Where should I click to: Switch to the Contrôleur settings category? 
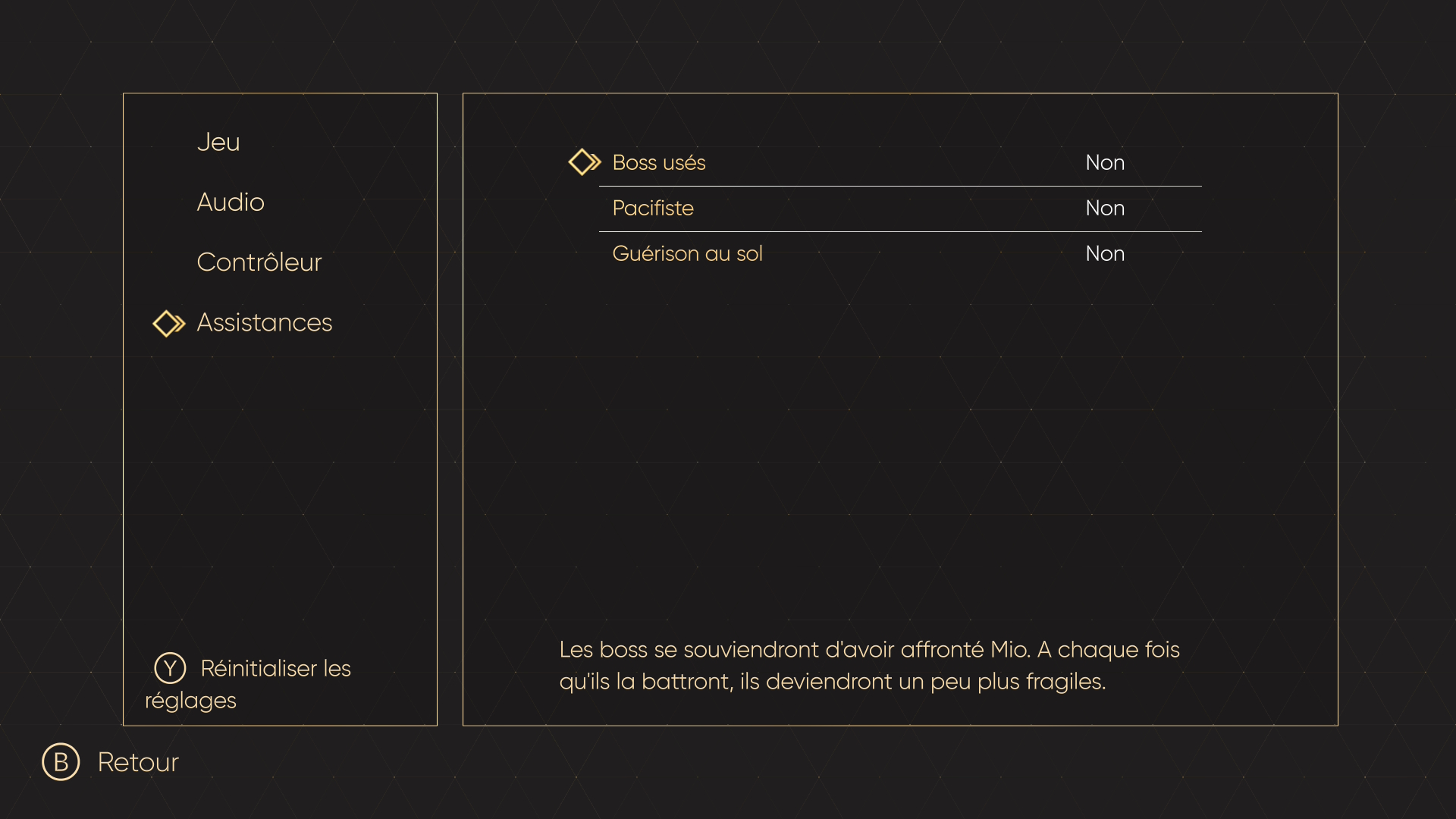click(x=259, y=262)
